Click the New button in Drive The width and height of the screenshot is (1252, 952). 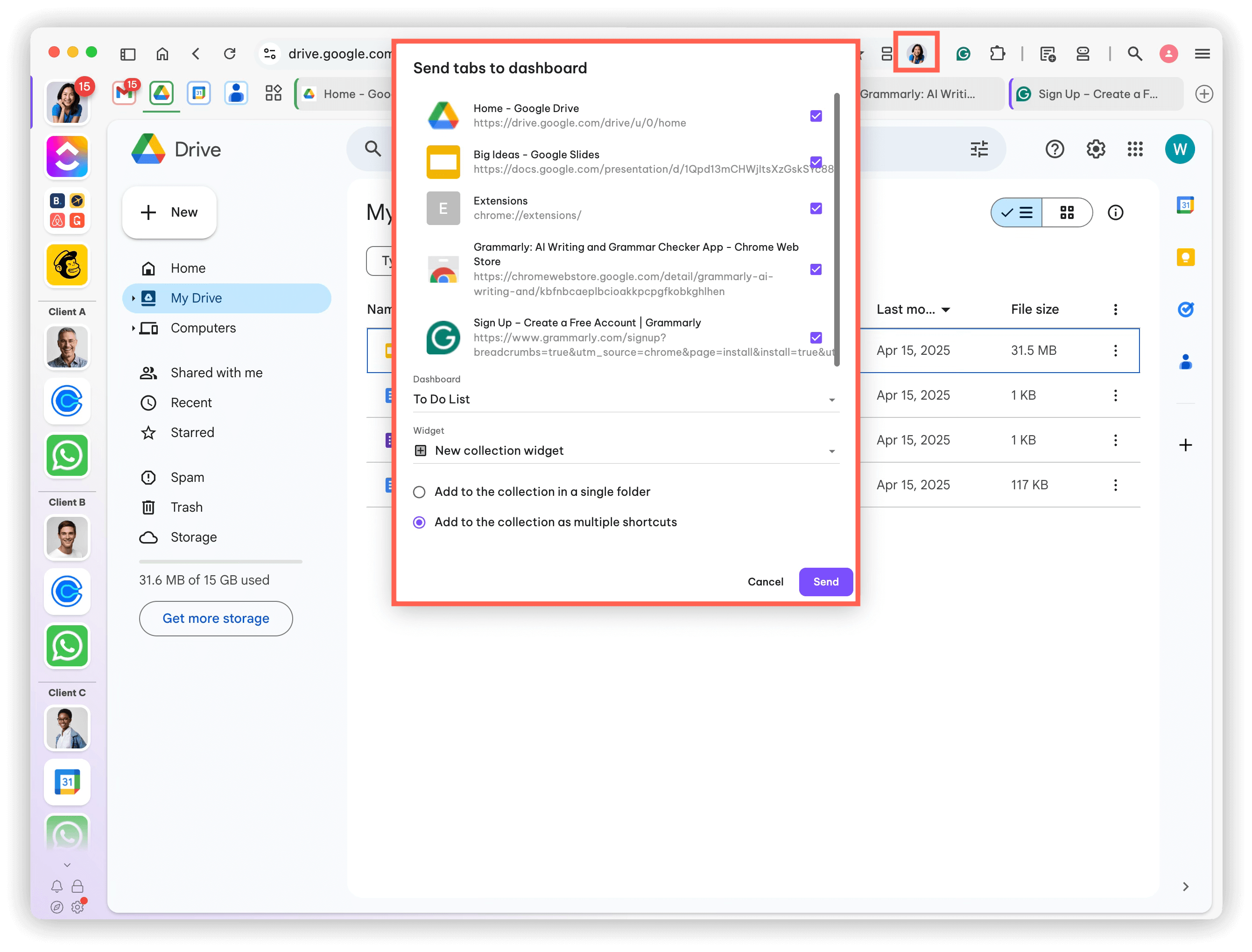[169, 212]
